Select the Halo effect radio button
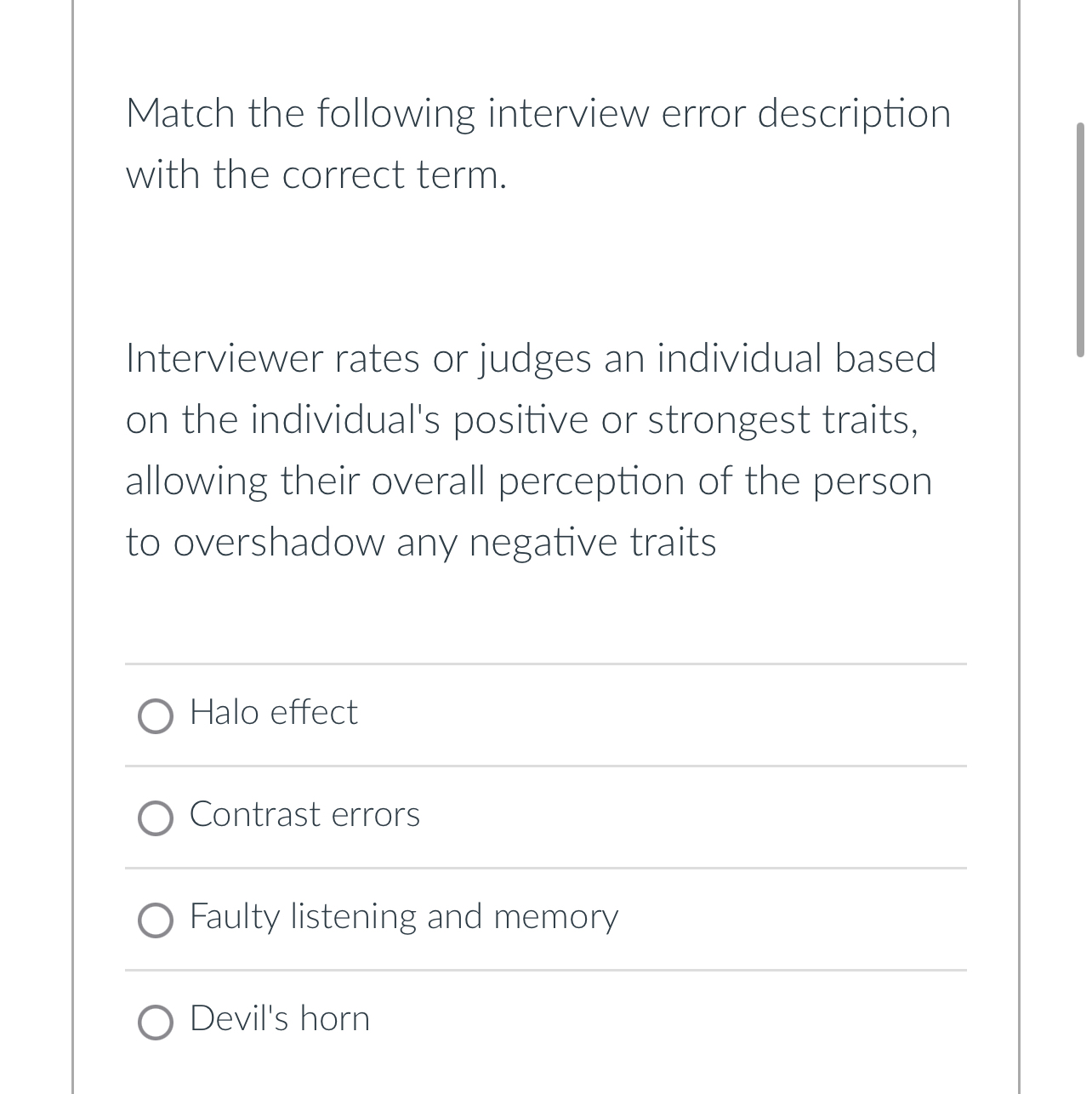Screen dimensions: 1092x1094 click(156, 716)
